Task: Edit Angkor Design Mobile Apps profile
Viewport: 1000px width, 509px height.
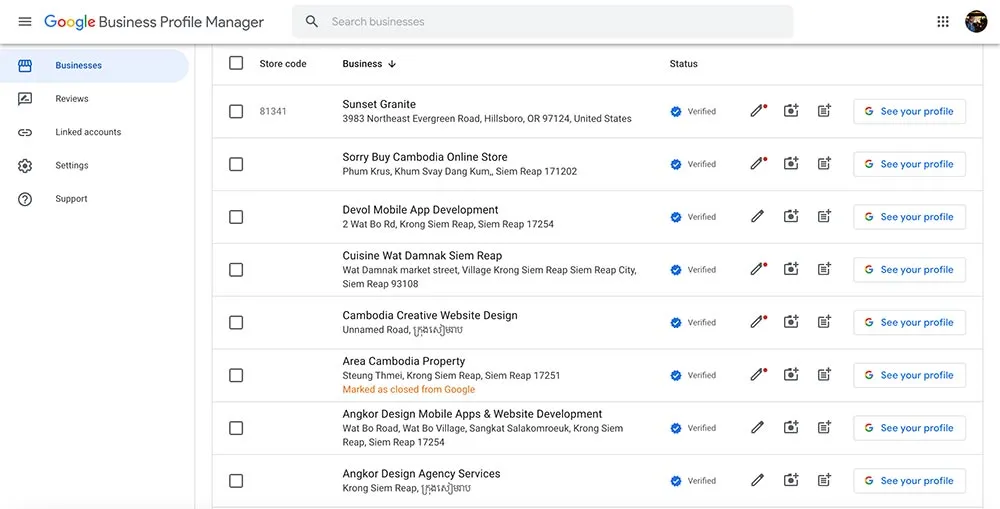Action: (x=758, y=428)
